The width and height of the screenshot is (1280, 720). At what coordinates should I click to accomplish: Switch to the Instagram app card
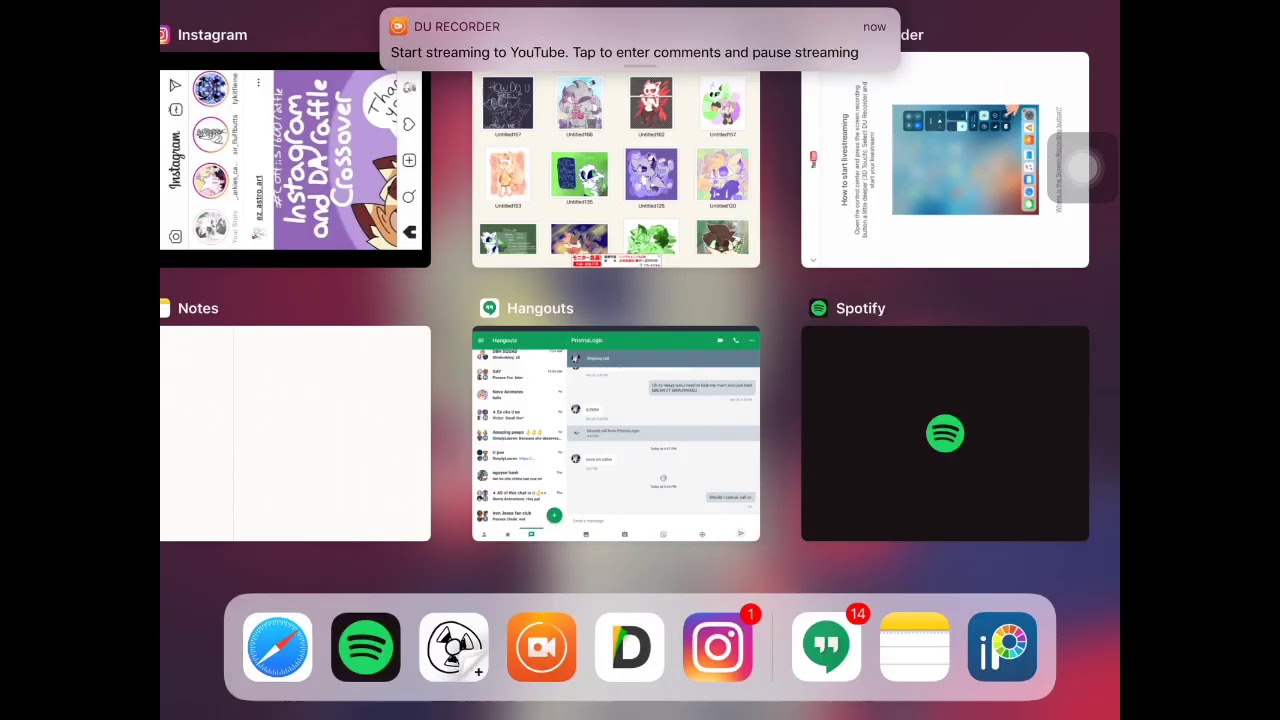[295, 160]
